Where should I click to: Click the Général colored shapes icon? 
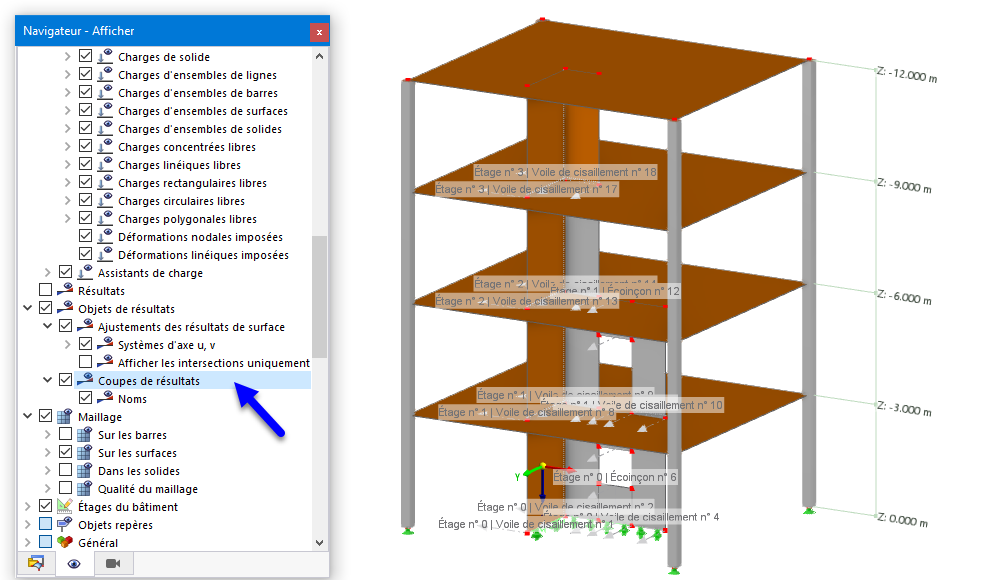65,542
